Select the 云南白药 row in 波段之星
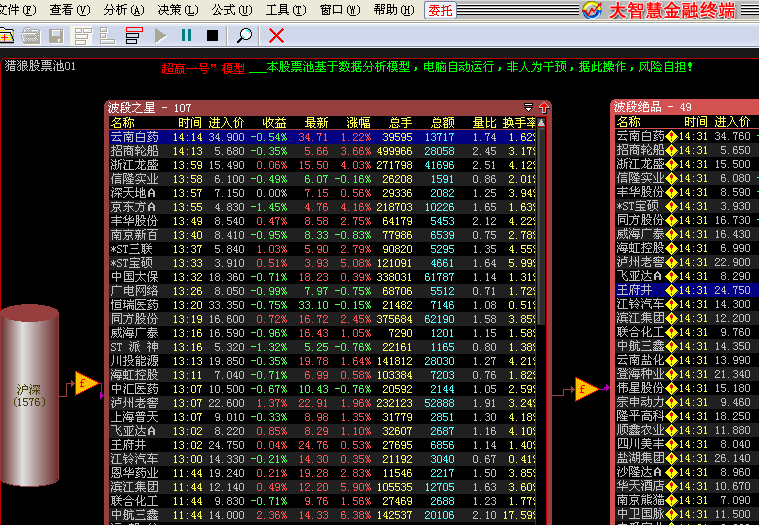This screenshot has width=759, height=525. coord(322,137)
